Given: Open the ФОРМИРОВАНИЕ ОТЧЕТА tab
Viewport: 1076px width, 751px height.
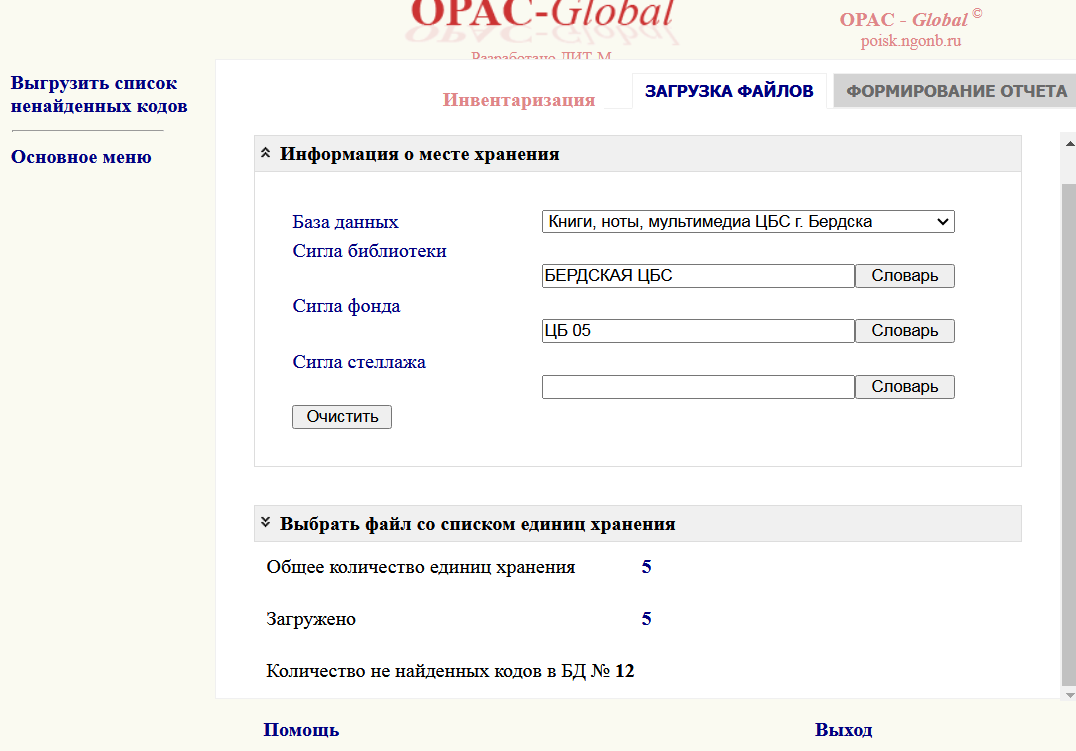Looking at the screenshot, I should (956, 91).
